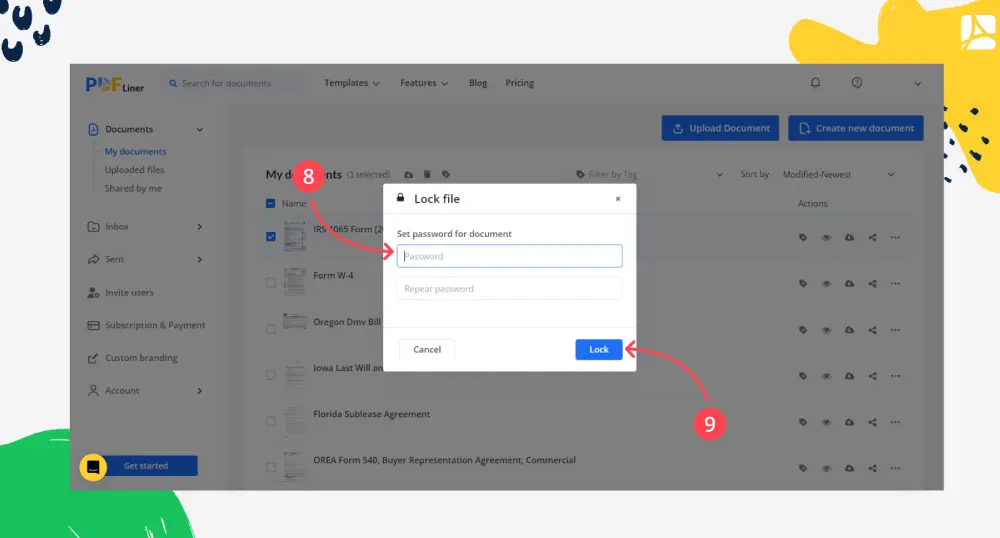Click Cancel in Lock file dialog
This screenshot has height=538, width=1000.
click(x=427, y=349)
